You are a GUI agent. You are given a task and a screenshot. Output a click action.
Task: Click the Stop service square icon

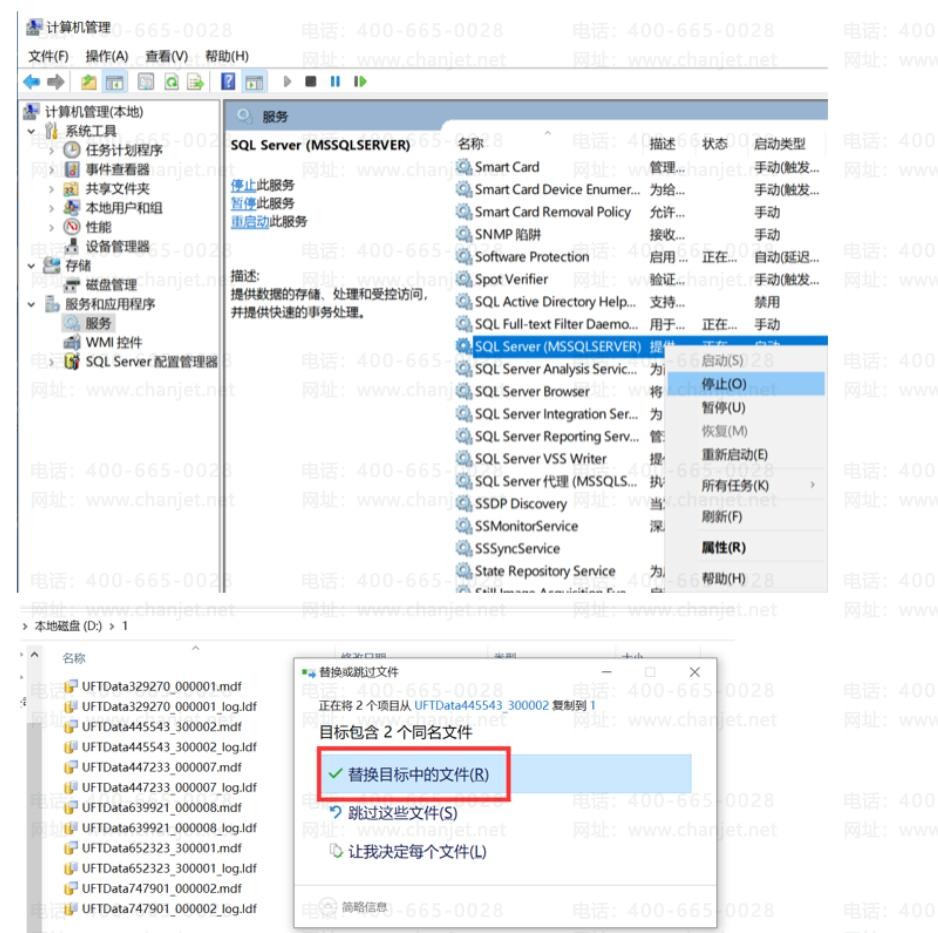point(310,81)
